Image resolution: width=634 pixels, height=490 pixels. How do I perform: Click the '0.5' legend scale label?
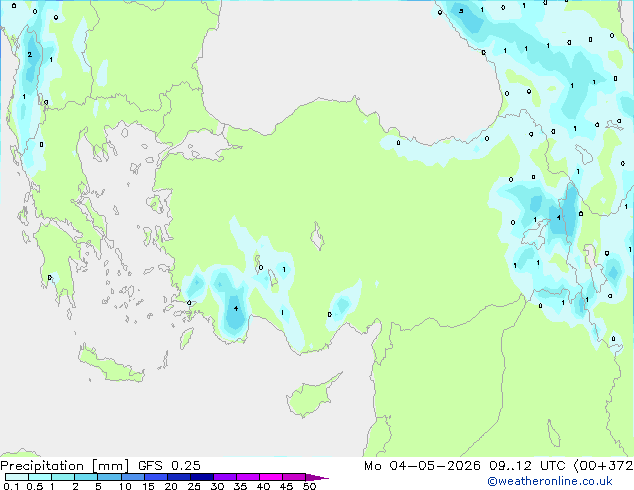point(34,486)
